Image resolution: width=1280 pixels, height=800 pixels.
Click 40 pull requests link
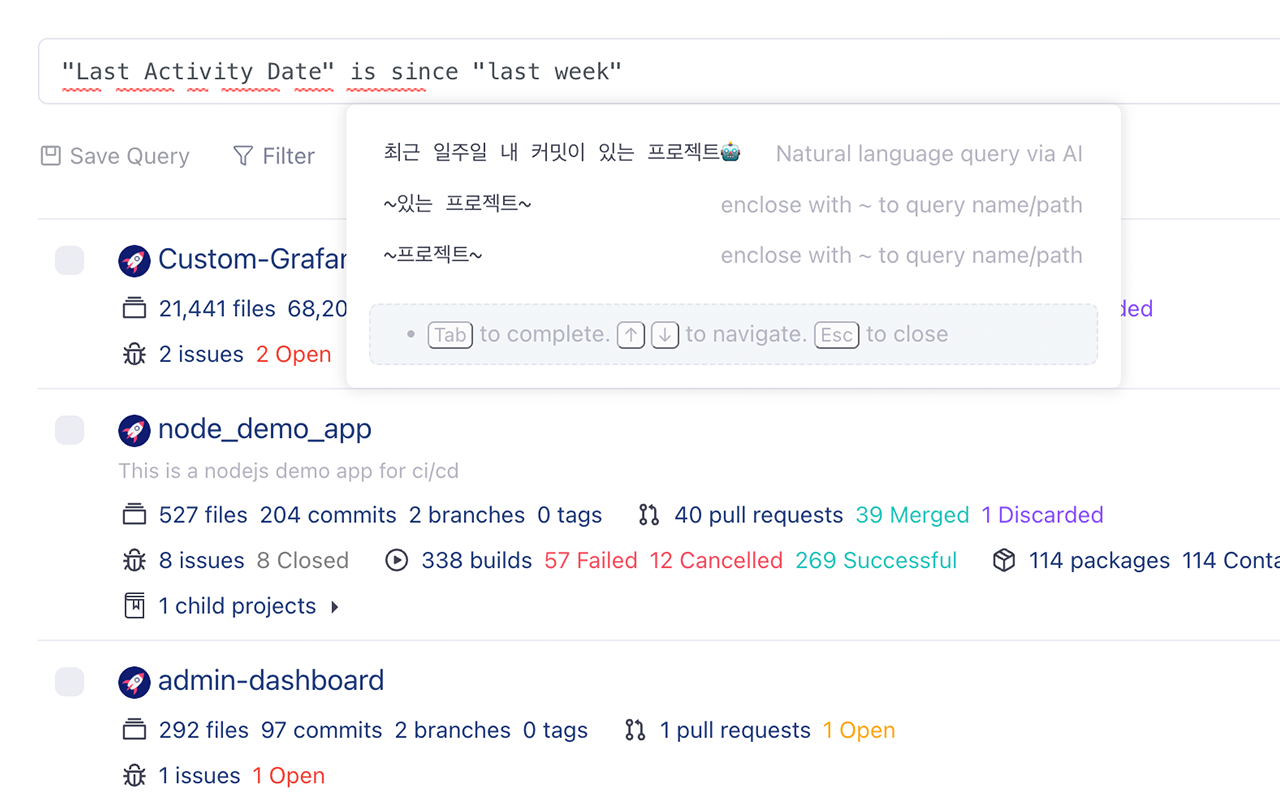(x=758, y=515)
